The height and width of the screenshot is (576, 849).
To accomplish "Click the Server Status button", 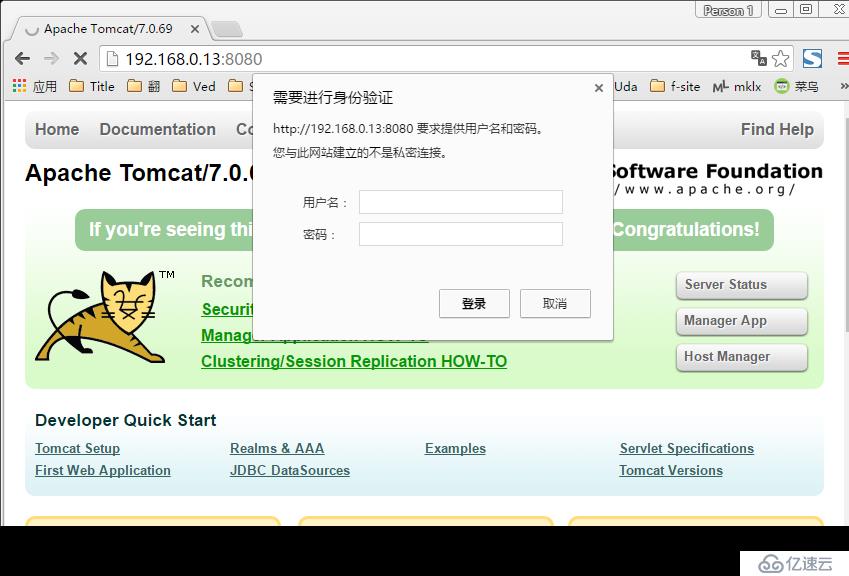I will click(742, 285).
